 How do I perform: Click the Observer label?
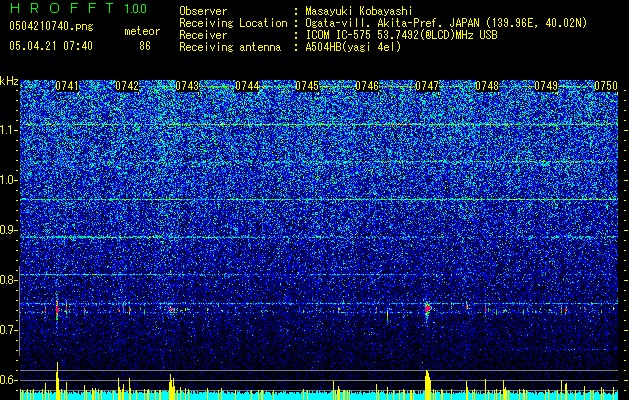(x=203, y=11)
